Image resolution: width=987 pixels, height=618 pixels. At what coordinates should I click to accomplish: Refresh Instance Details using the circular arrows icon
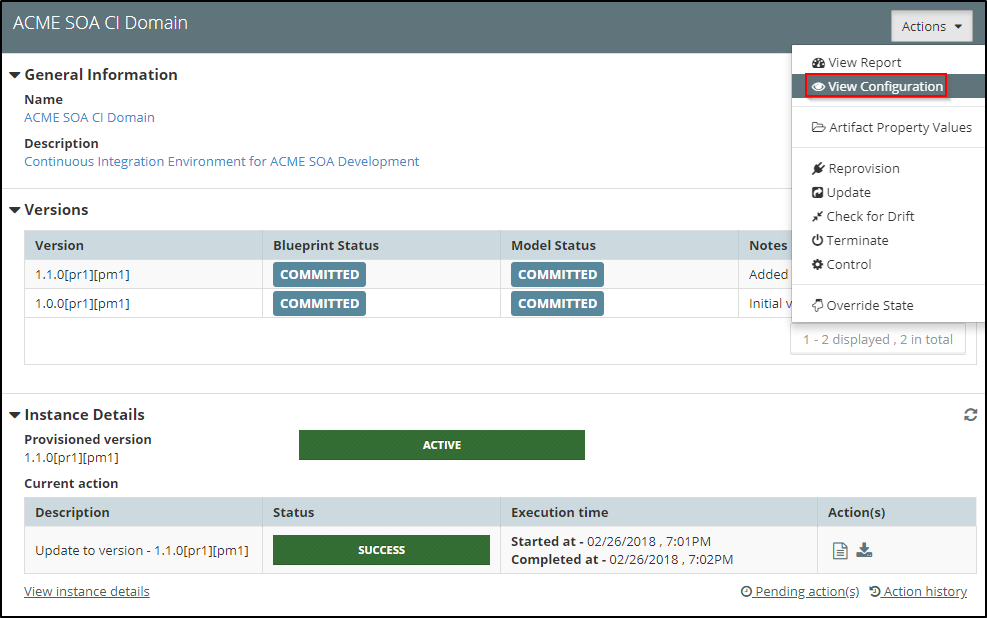click(x=970, y=414)
